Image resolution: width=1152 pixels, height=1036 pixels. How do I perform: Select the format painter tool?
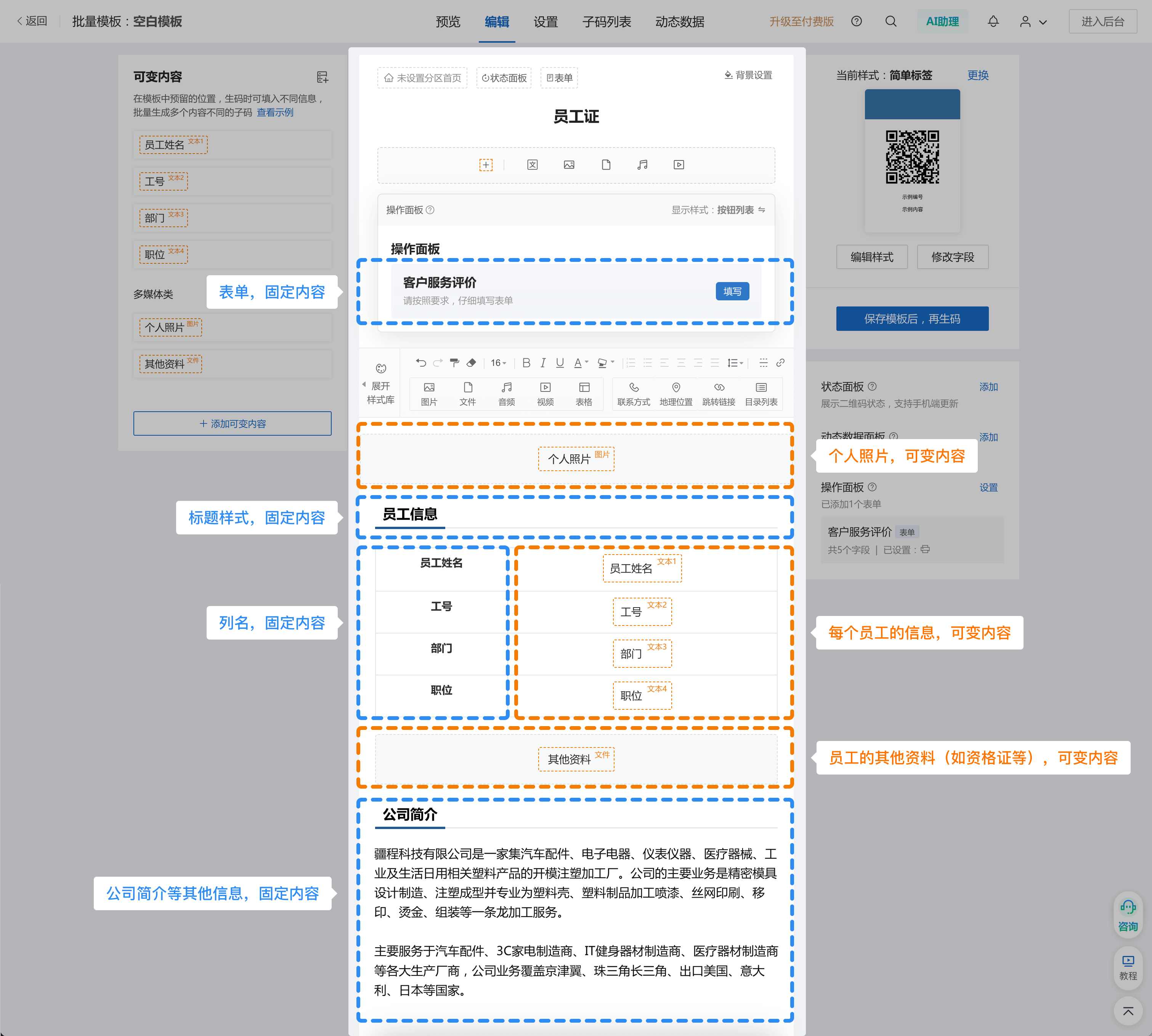(x=454, y=362)
